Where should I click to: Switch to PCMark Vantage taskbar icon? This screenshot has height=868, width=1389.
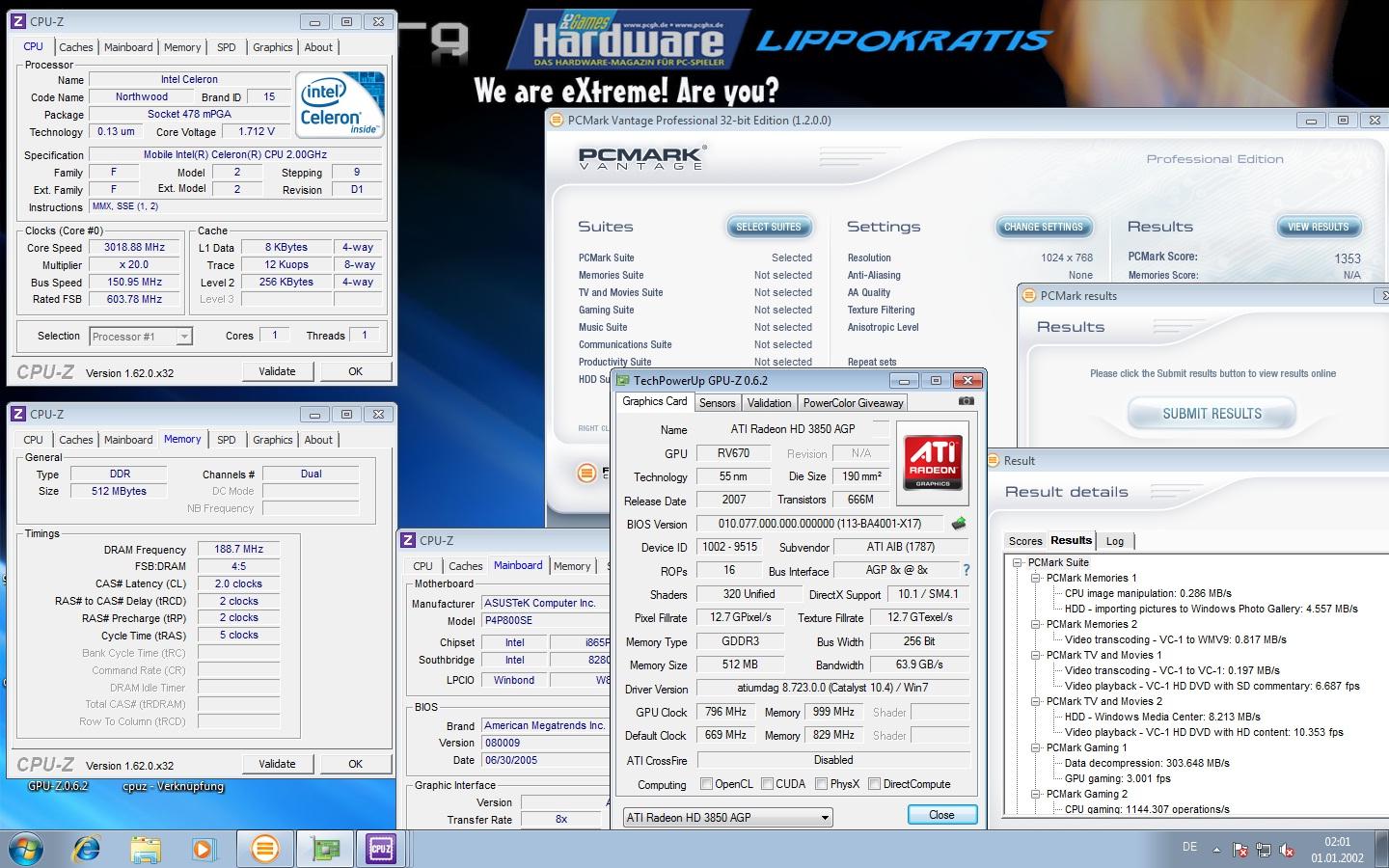[x=264, y=849]
